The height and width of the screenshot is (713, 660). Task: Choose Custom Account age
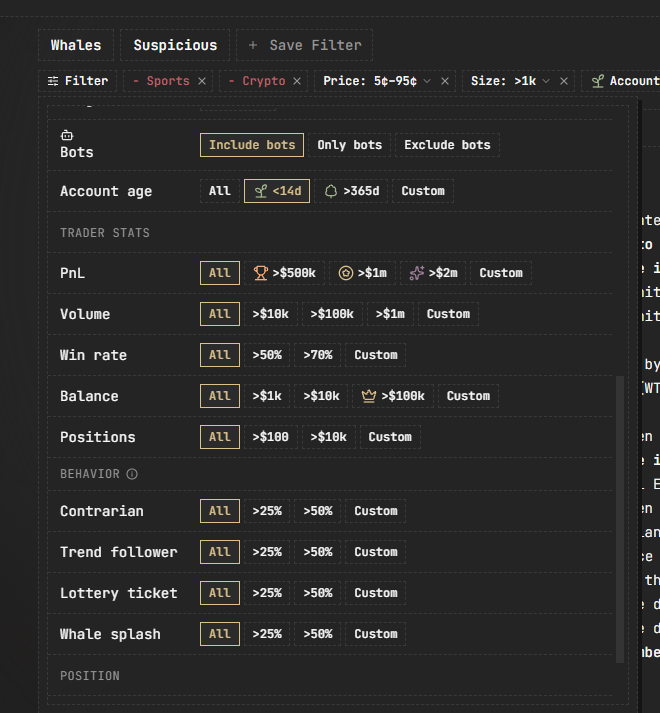pyautogui.click(x=423, y=191)
